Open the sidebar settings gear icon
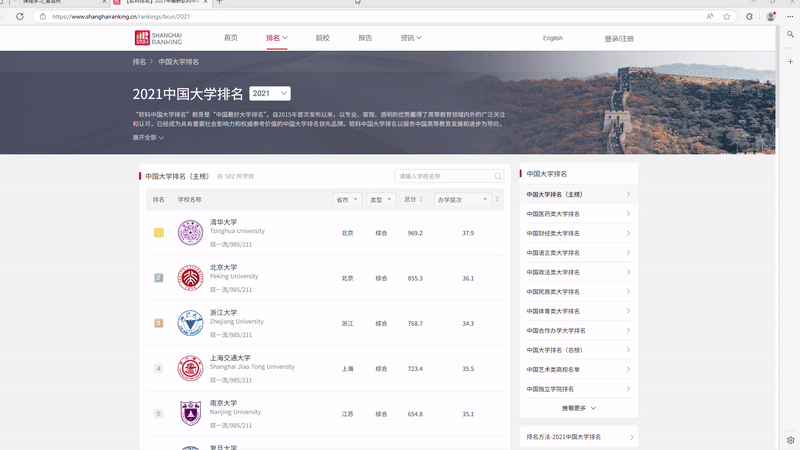Viewport: 800px width, 450px height. tap(790, 440)
